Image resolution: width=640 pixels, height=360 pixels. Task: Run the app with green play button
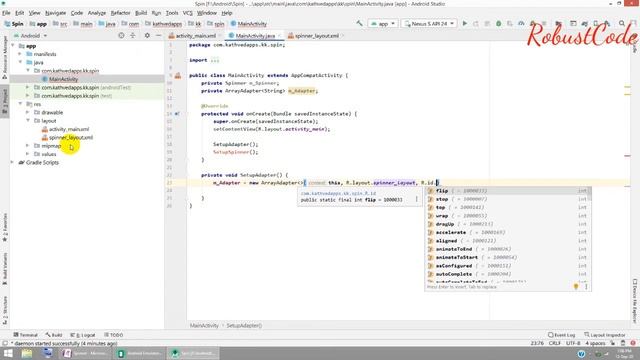464,24
